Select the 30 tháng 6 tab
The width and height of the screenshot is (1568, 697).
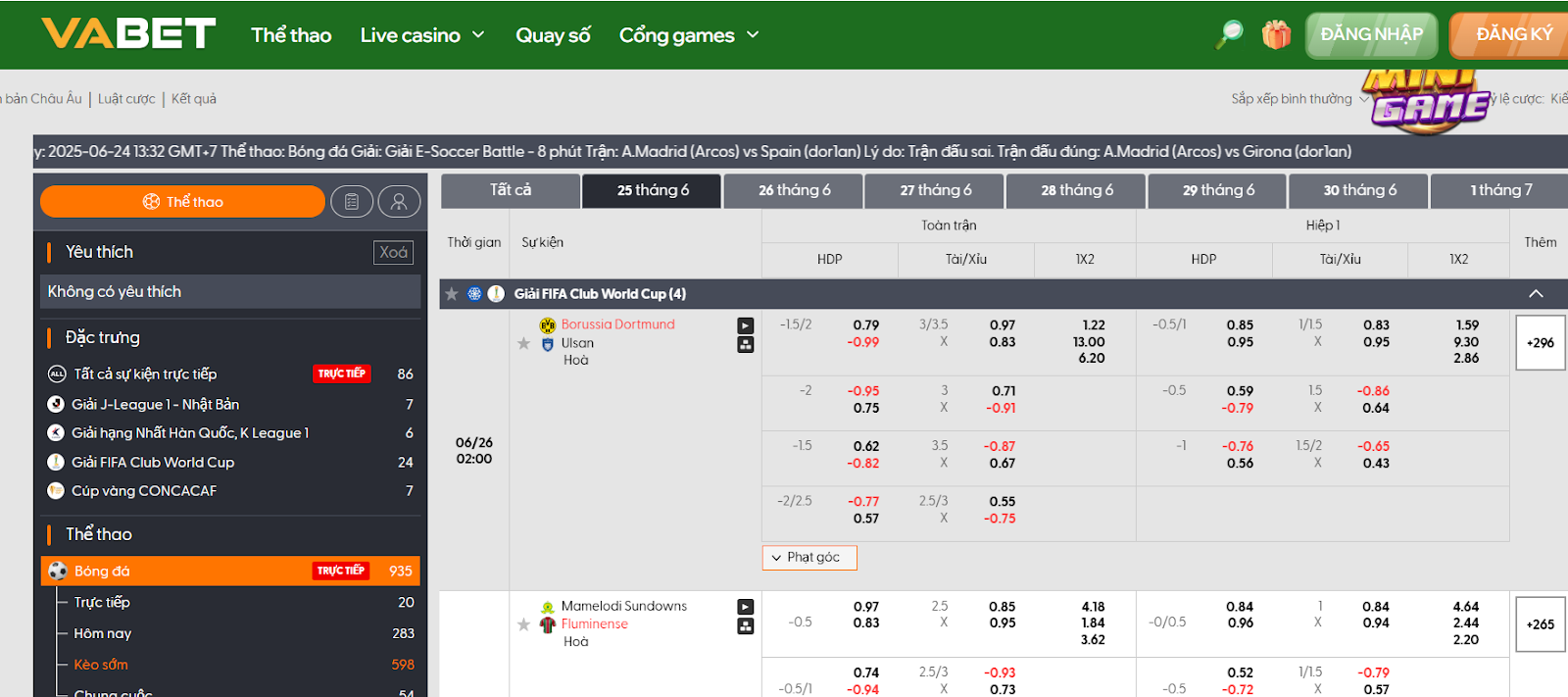(x=1359, y=190)
